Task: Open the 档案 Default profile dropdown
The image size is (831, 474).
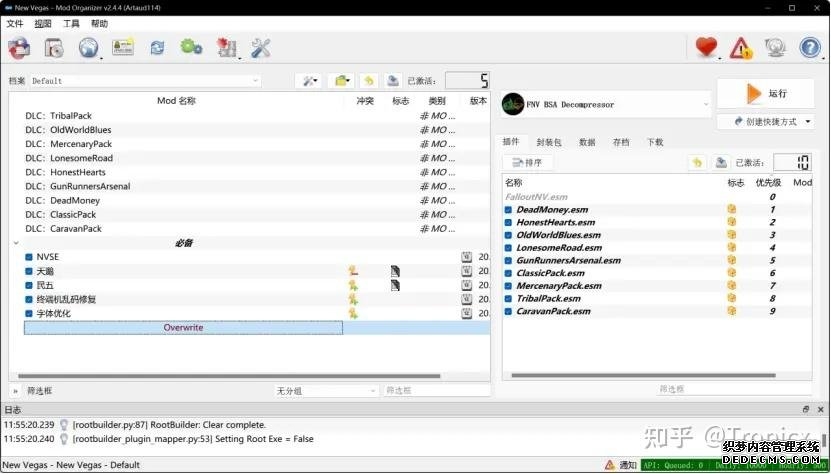Action: [x=145, y=81]
